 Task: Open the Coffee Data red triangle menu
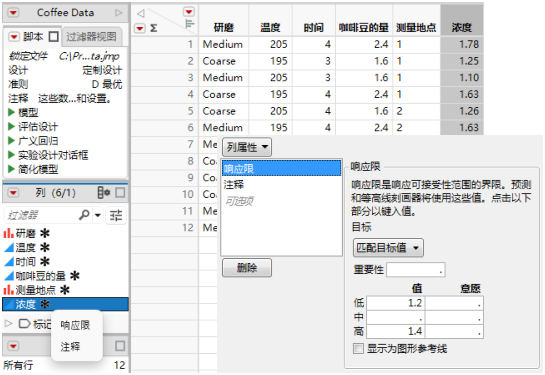click(x=13, y=13)
